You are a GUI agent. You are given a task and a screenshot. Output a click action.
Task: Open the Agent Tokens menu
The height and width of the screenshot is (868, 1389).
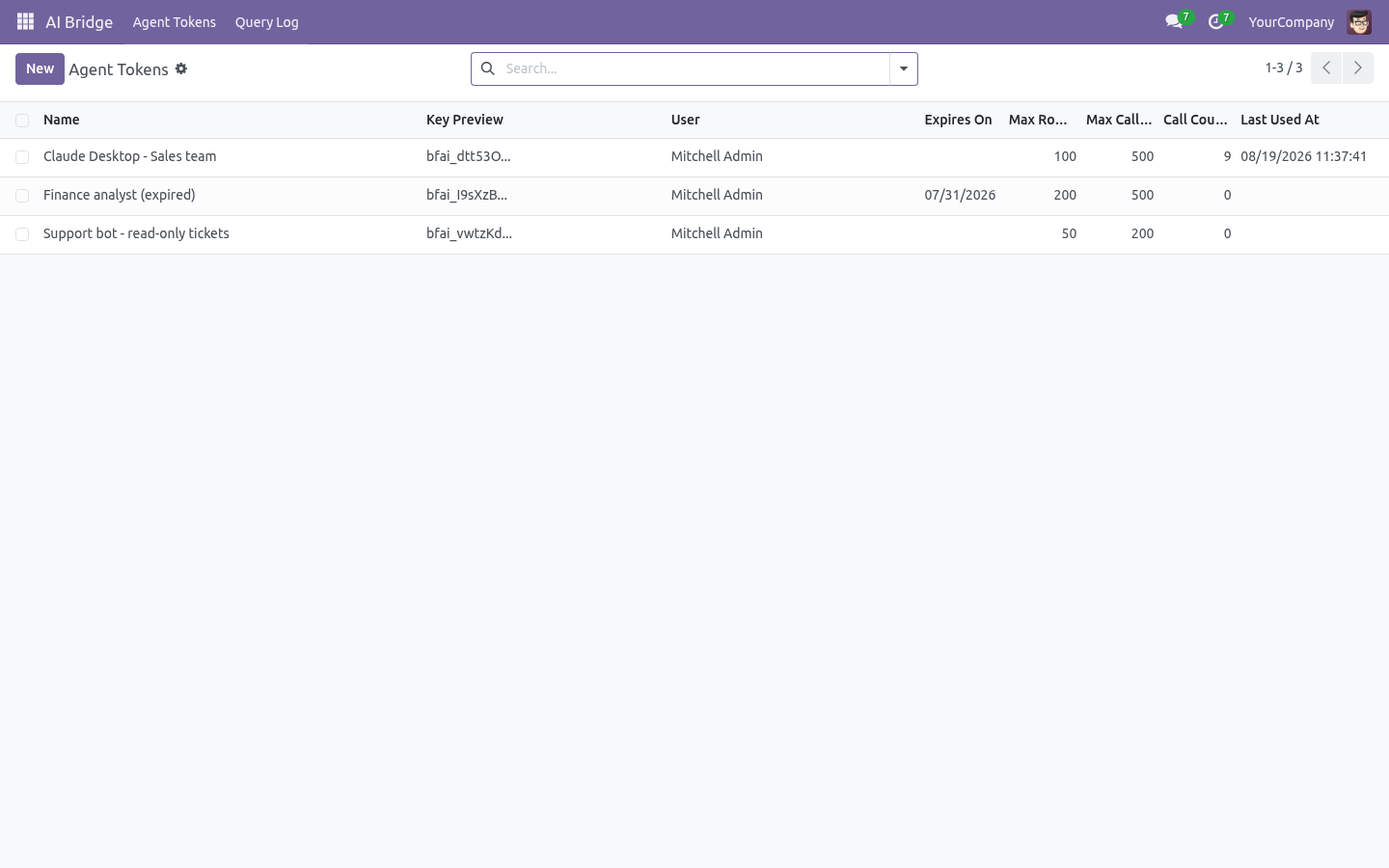click(x=175, y=21)
